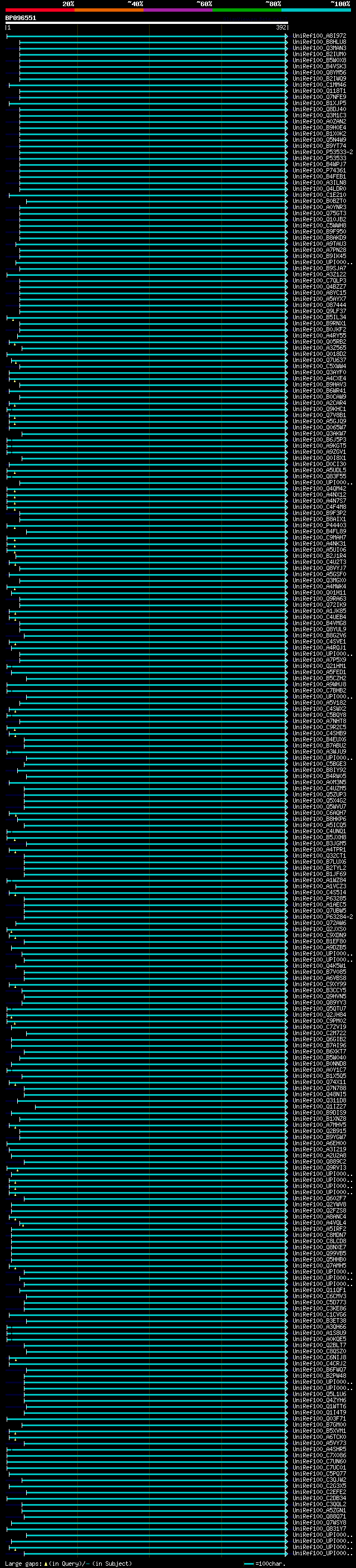This screenshot has height=1568, width=356.
Task: Click the cyan ~100% identity legend bar
Action: pyautogui.click(x=316, y=10)
